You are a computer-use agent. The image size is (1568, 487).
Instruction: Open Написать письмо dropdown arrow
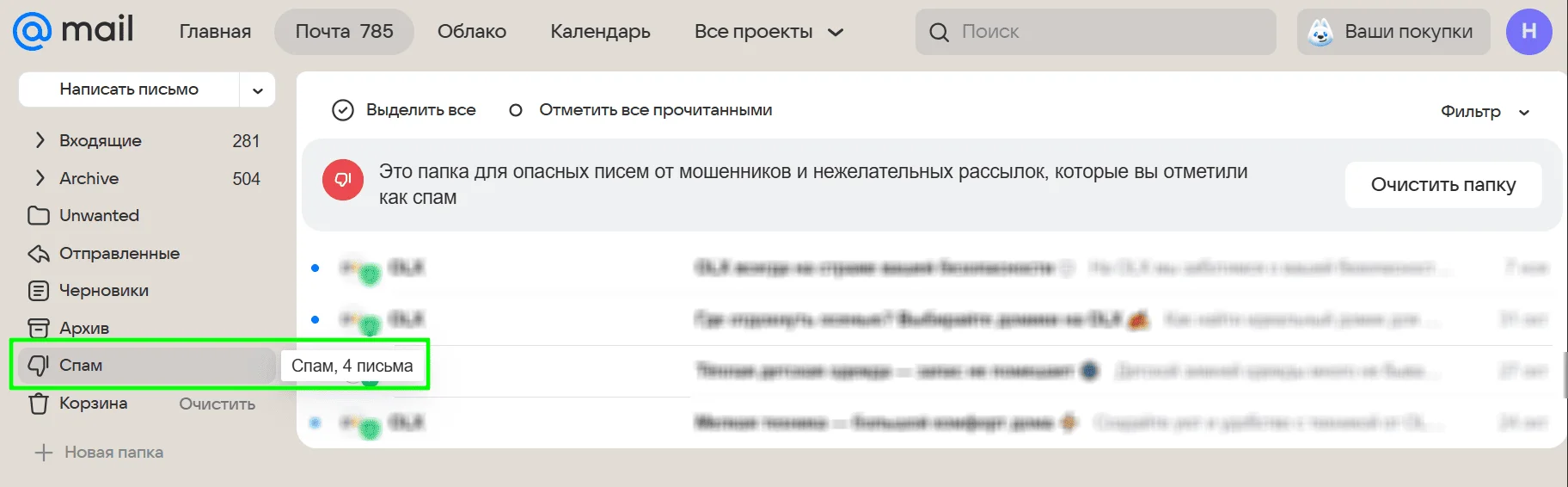257,90
